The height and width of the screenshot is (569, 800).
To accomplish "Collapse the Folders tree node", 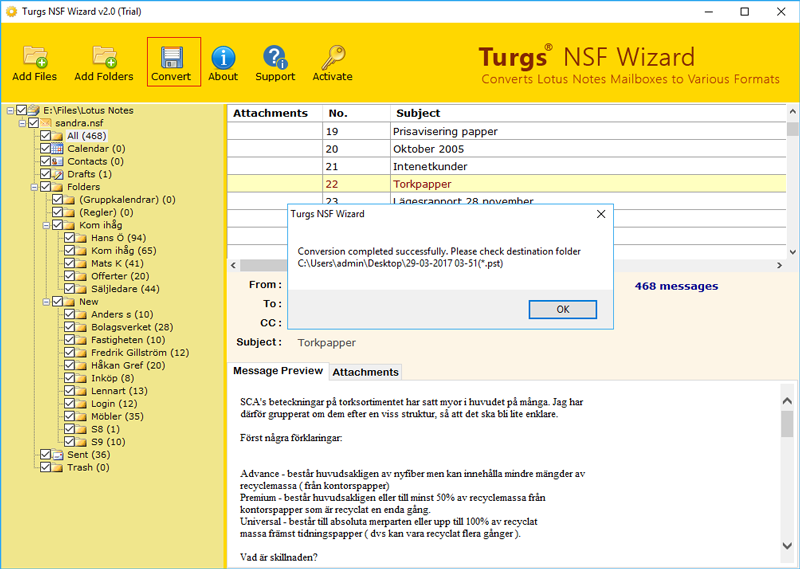I will [34, 187].
